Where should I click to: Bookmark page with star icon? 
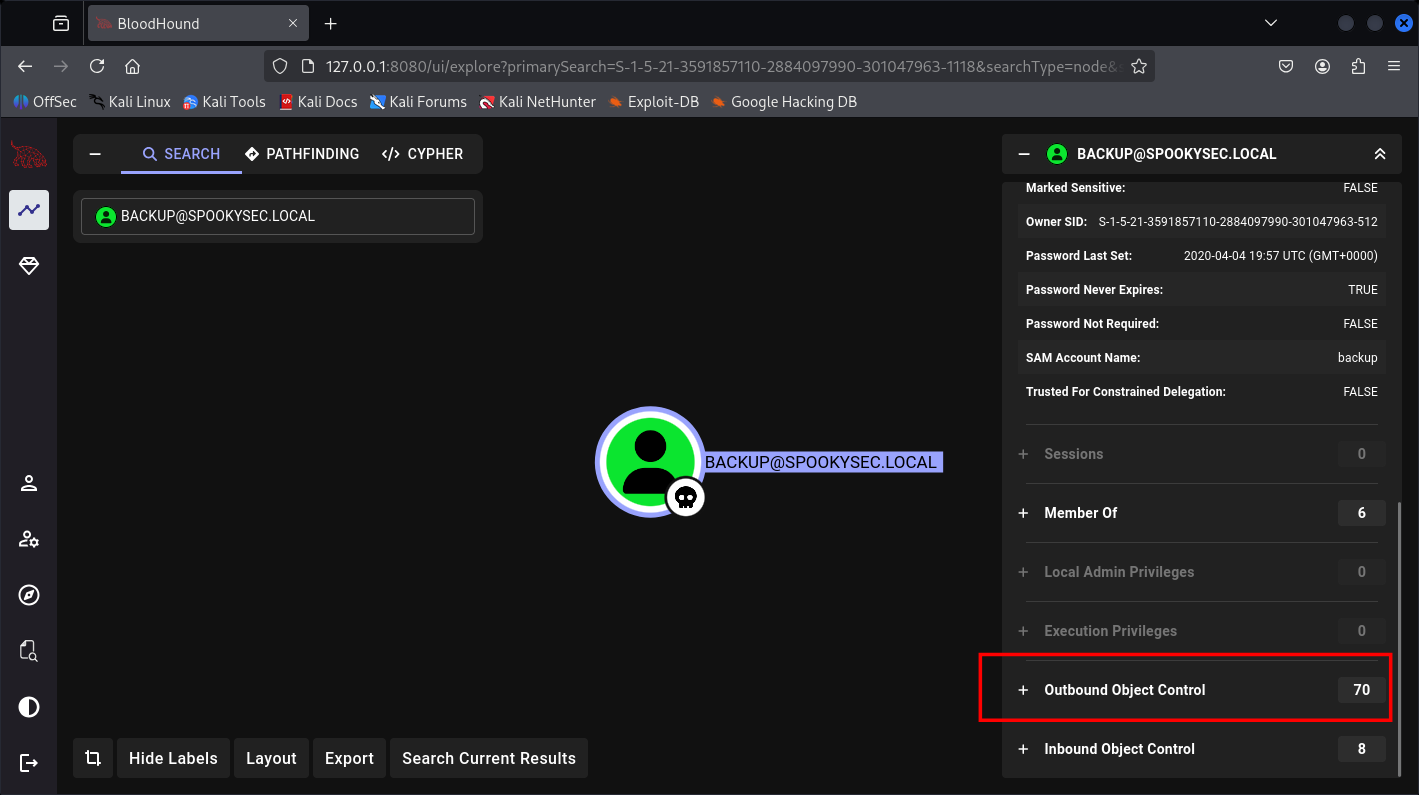pyautogui.click(x=1138, y=66)
